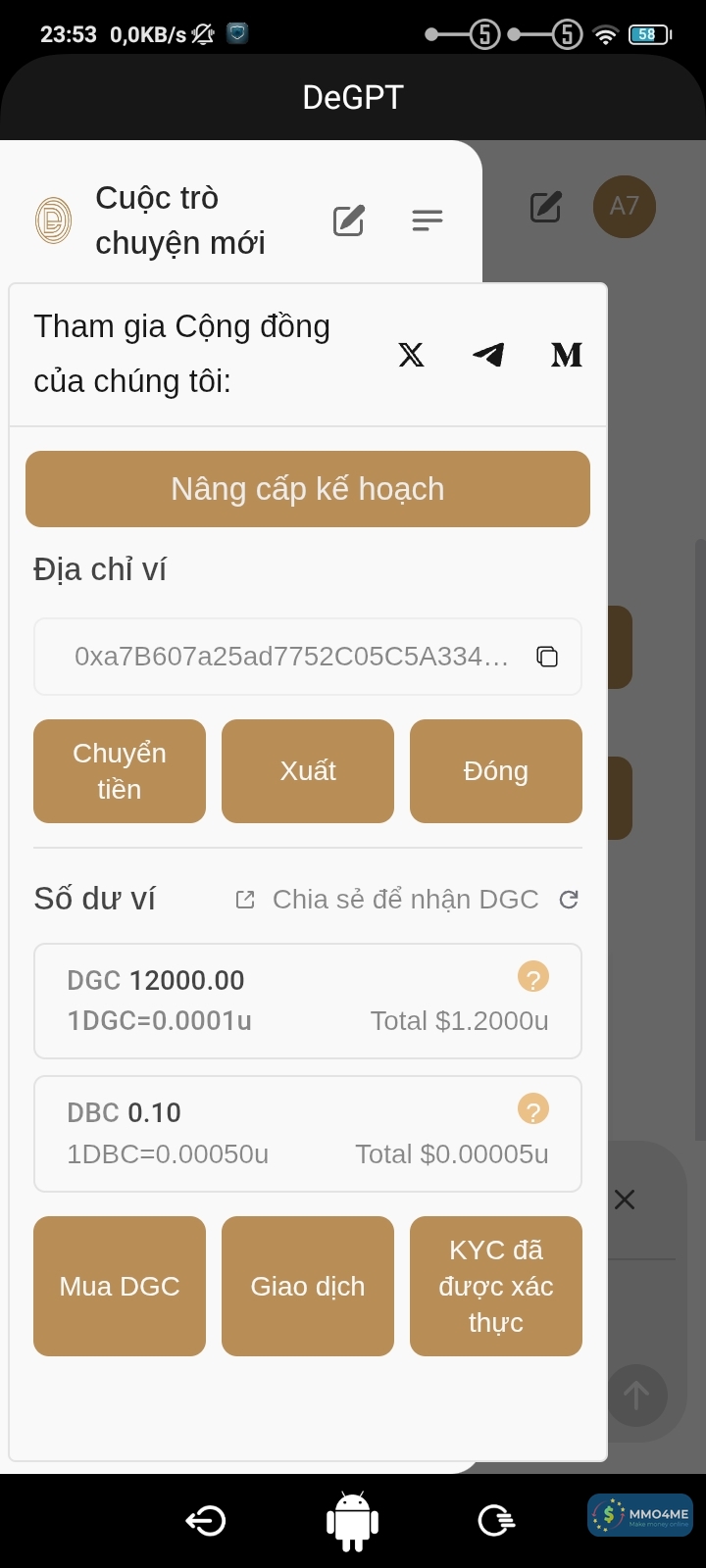The height and width of the screenshot is (1568, 706).
Task: Copy the wallet address
Action: tap(547, 657)
